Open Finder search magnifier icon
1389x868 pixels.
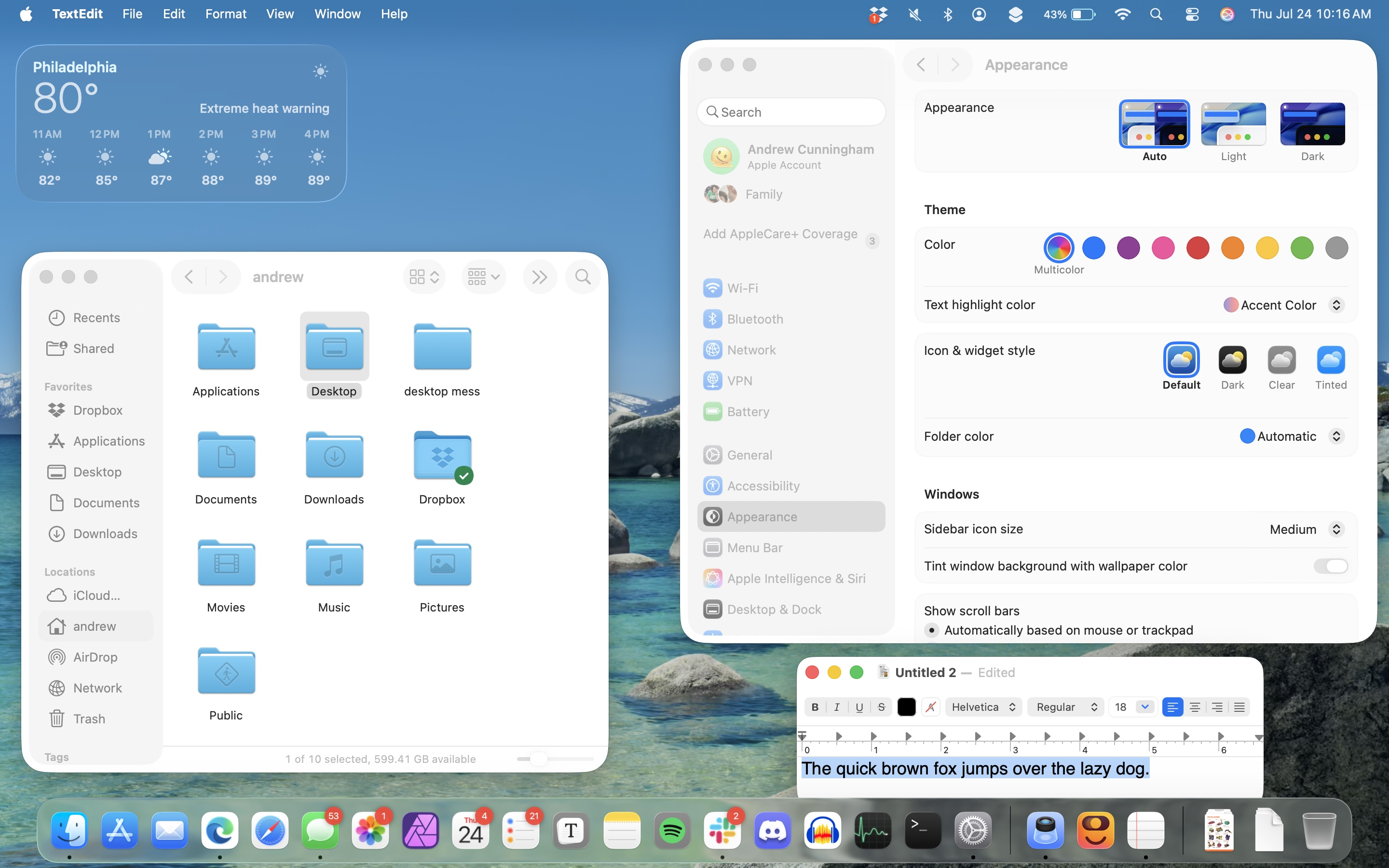point(583,277)
